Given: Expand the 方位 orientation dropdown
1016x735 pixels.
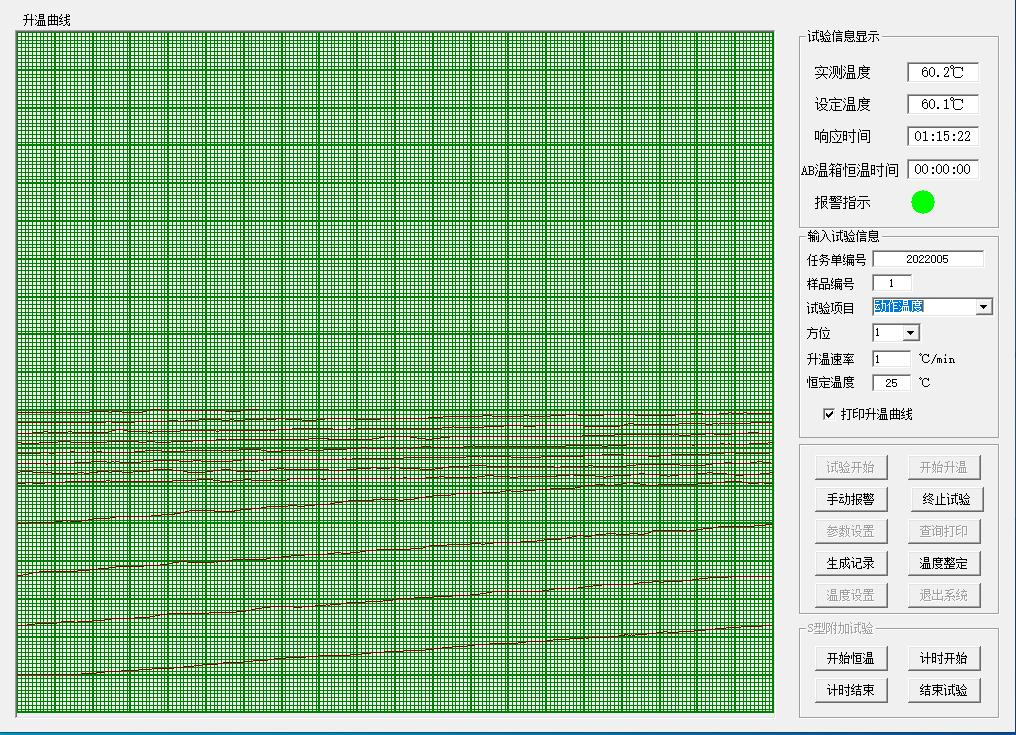Looking at the screenshot, I should [x=910, y=332].
